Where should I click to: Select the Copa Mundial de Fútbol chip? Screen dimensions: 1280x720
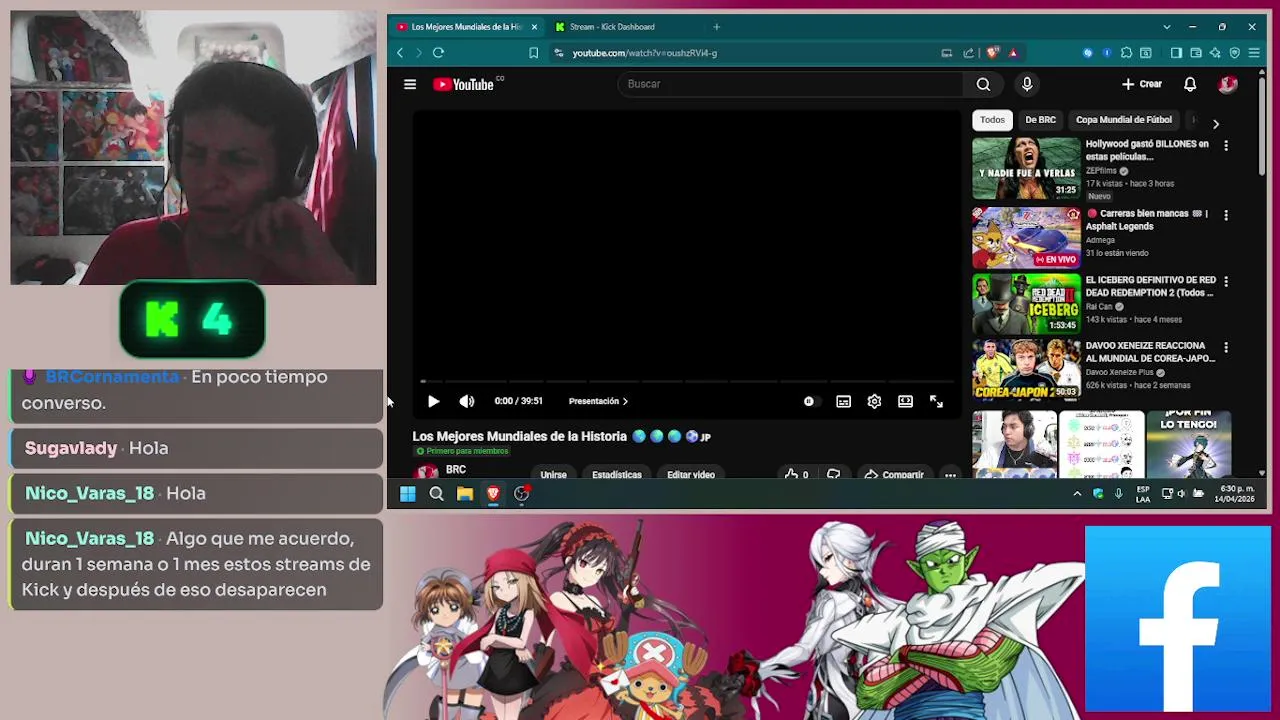click(1124, 120)
